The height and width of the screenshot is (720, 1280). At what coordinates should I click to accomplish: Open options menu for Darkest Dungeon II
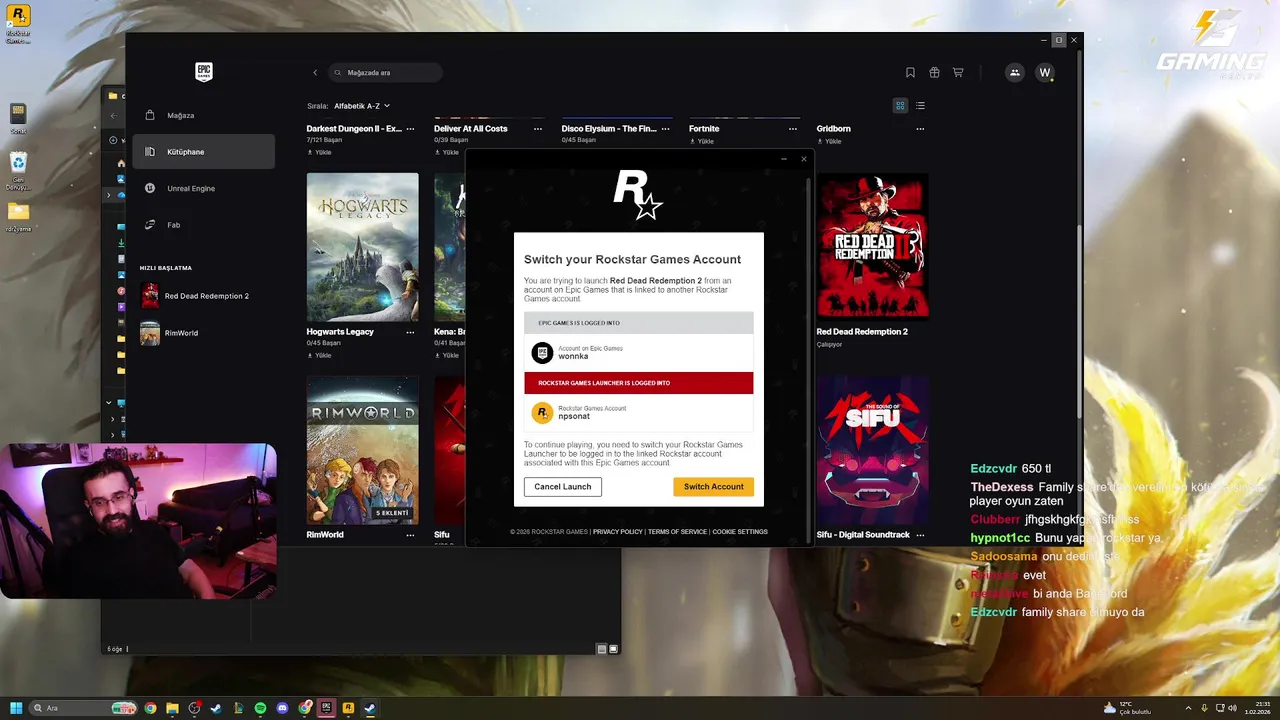pyautogui.click(x=410, y=129)
